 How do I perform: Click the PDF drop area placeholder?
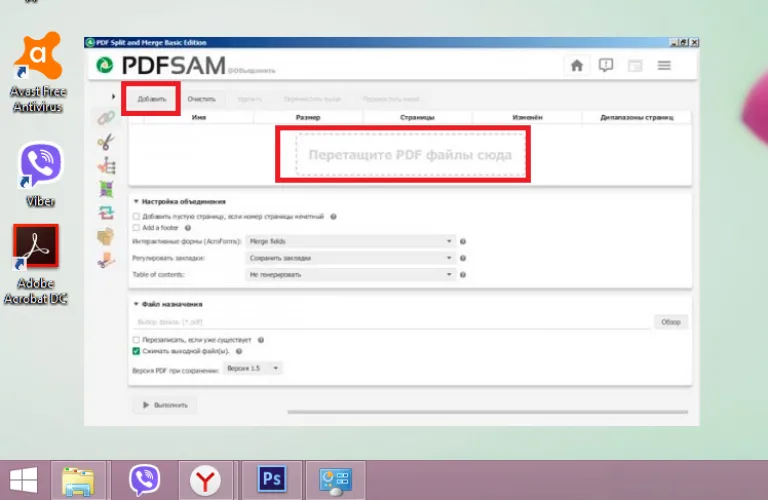(410, 155)
